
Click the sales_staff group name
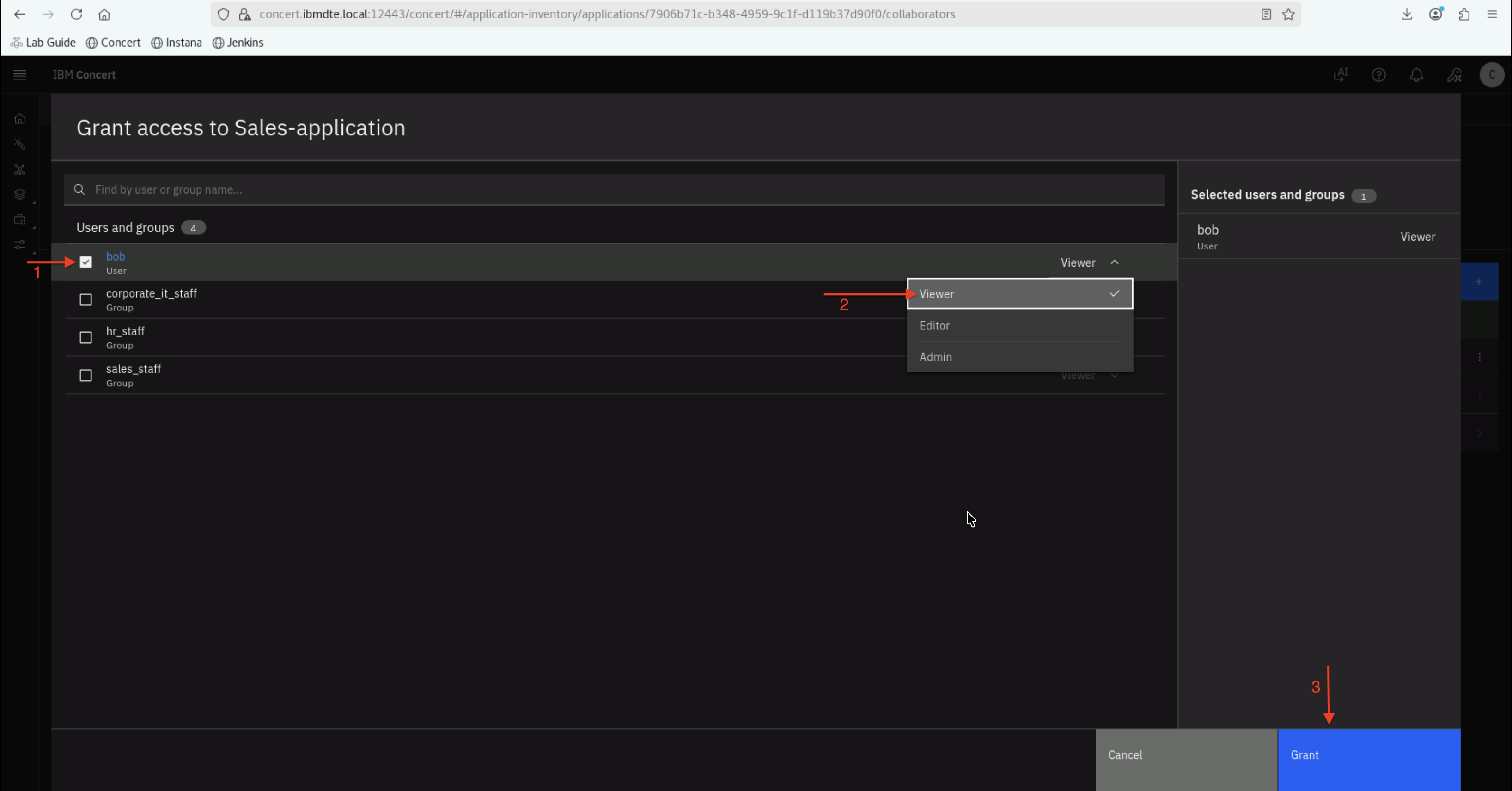[x=133, y=369]
